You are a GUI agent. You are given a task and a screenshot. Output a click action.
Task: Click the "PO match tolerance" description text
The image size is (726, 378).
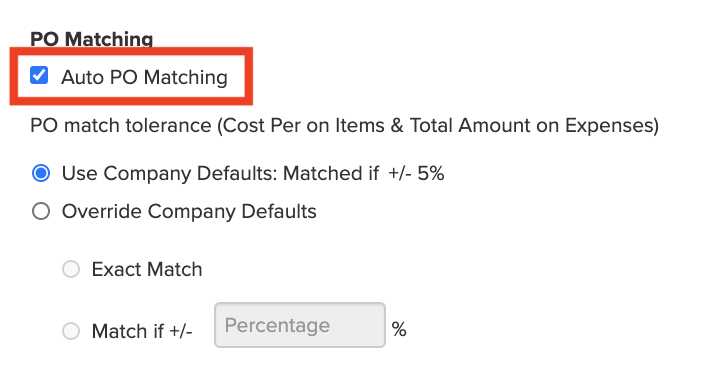pyautogui.click(x=120, y=126)
